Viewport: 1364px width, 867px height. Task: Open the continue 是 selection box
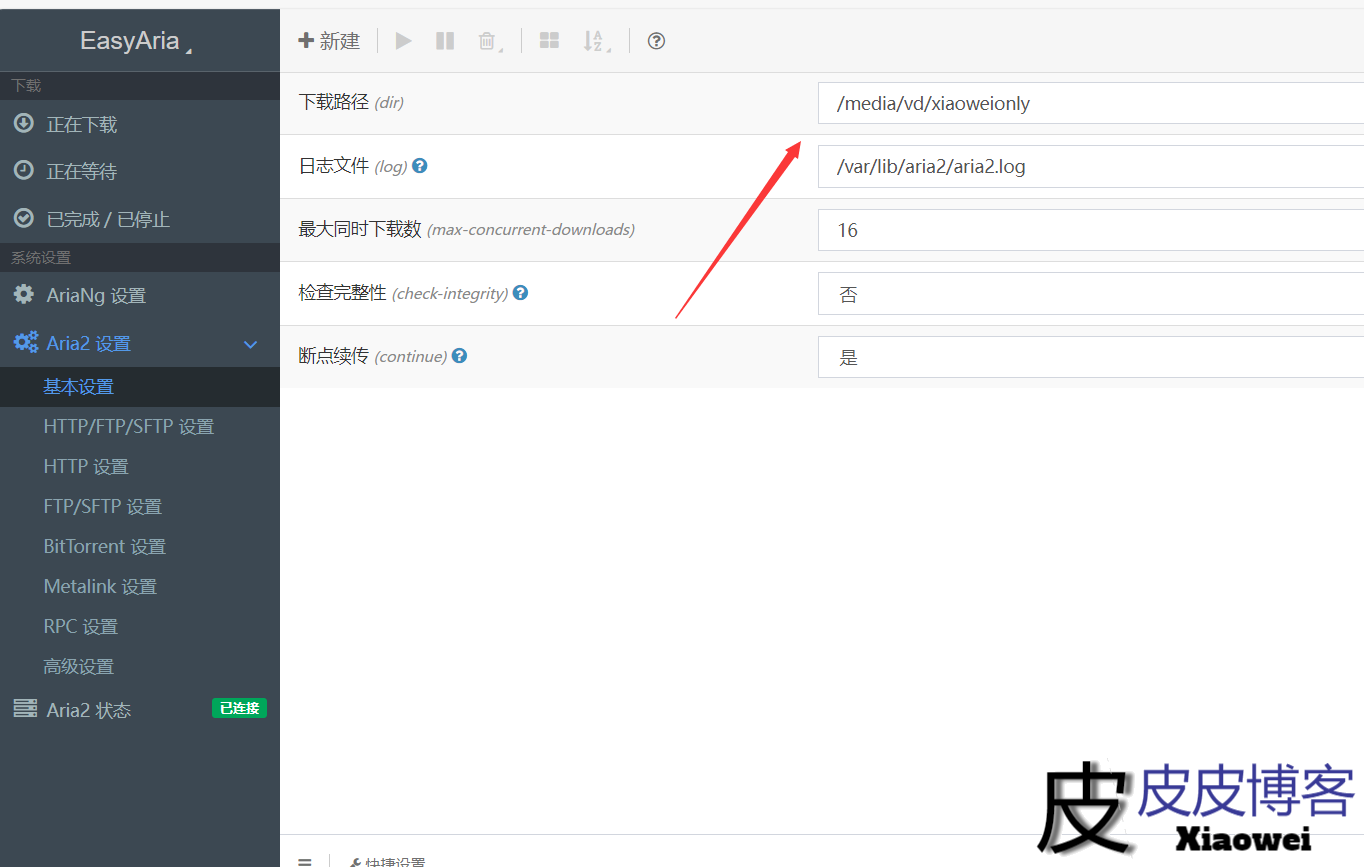(1090, 357)
